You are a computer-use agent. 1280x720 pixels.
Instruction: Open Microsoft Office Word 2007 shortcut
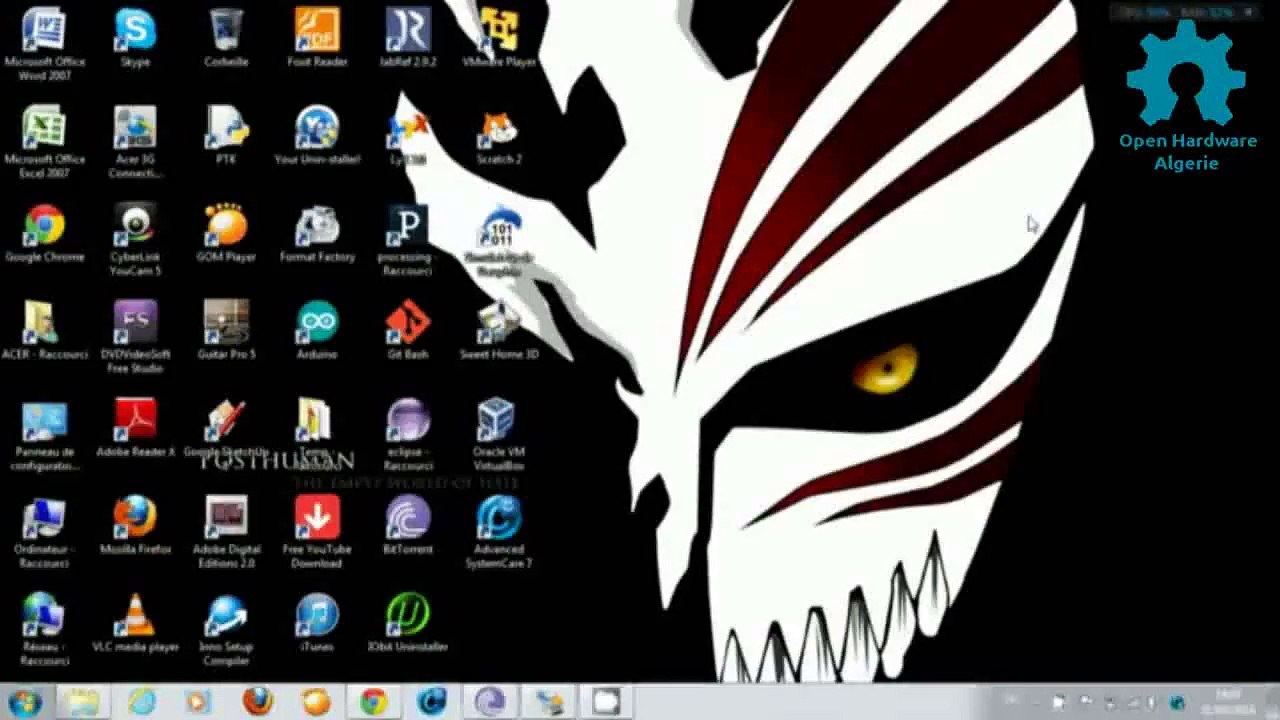44,44
